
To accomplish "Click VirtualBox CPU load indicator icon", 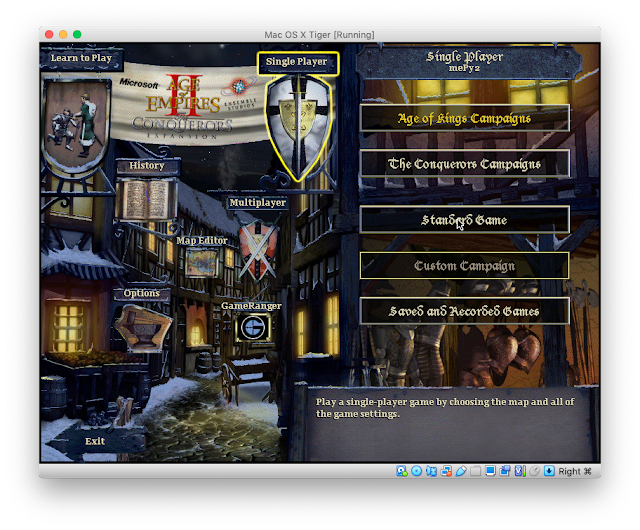I will (520, 471).
